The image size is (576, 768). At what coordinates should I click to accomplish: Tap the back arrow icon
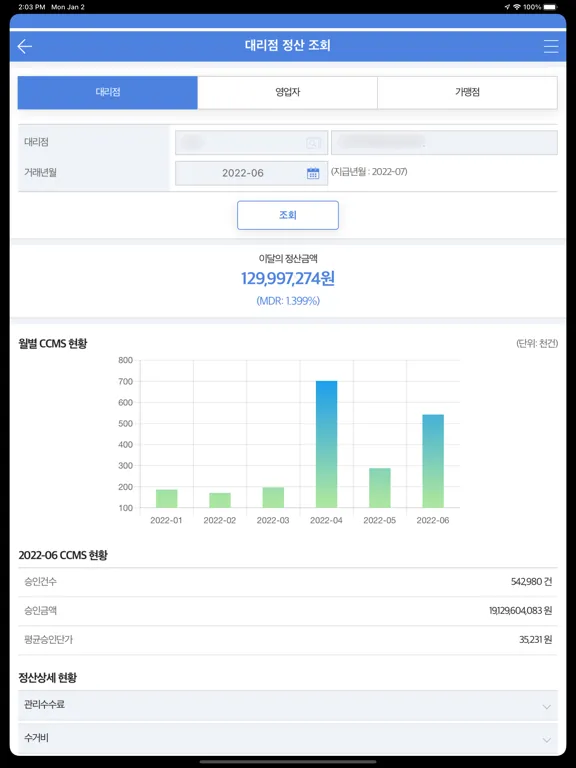[24, 47]
